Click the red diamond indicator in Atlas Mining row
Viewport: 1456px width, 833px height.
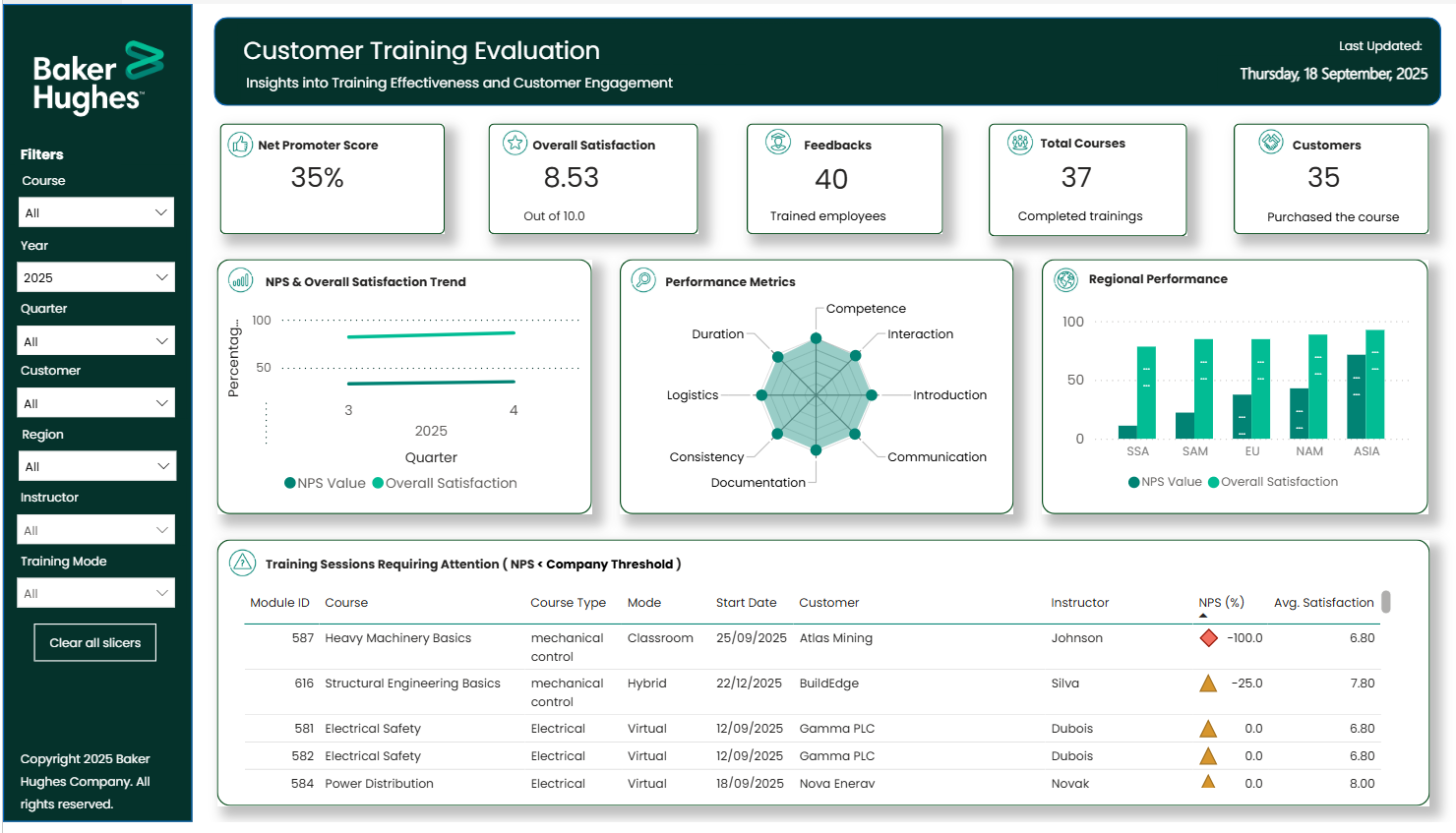click(x=1209, y=638)
